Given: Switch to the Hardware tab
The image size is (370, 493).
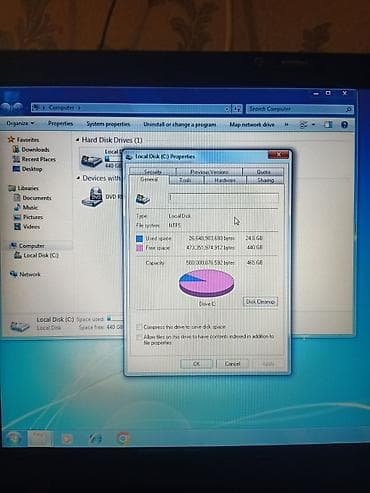Looking at the screenshot, I should (x=225, y=180).
